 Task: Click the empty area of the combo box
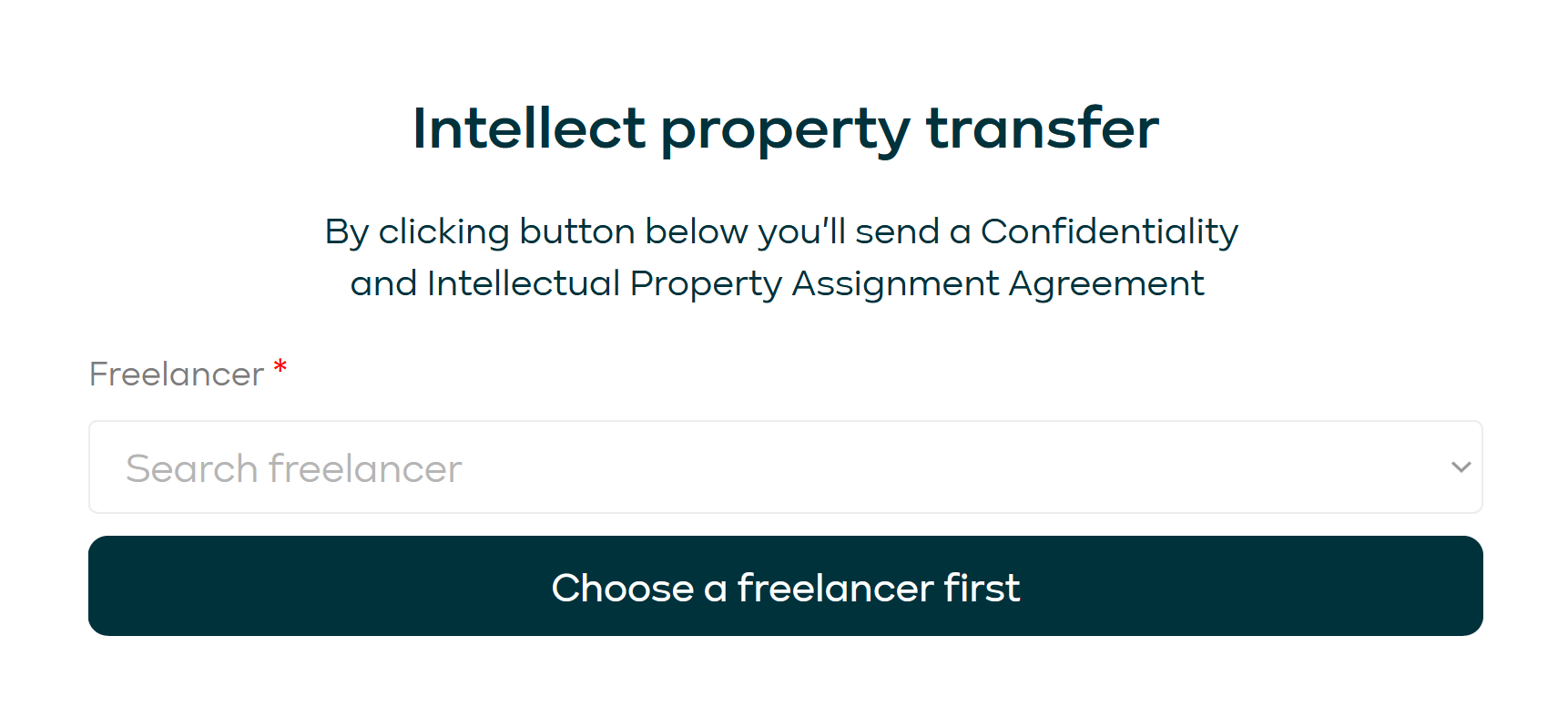click(911, 467)
